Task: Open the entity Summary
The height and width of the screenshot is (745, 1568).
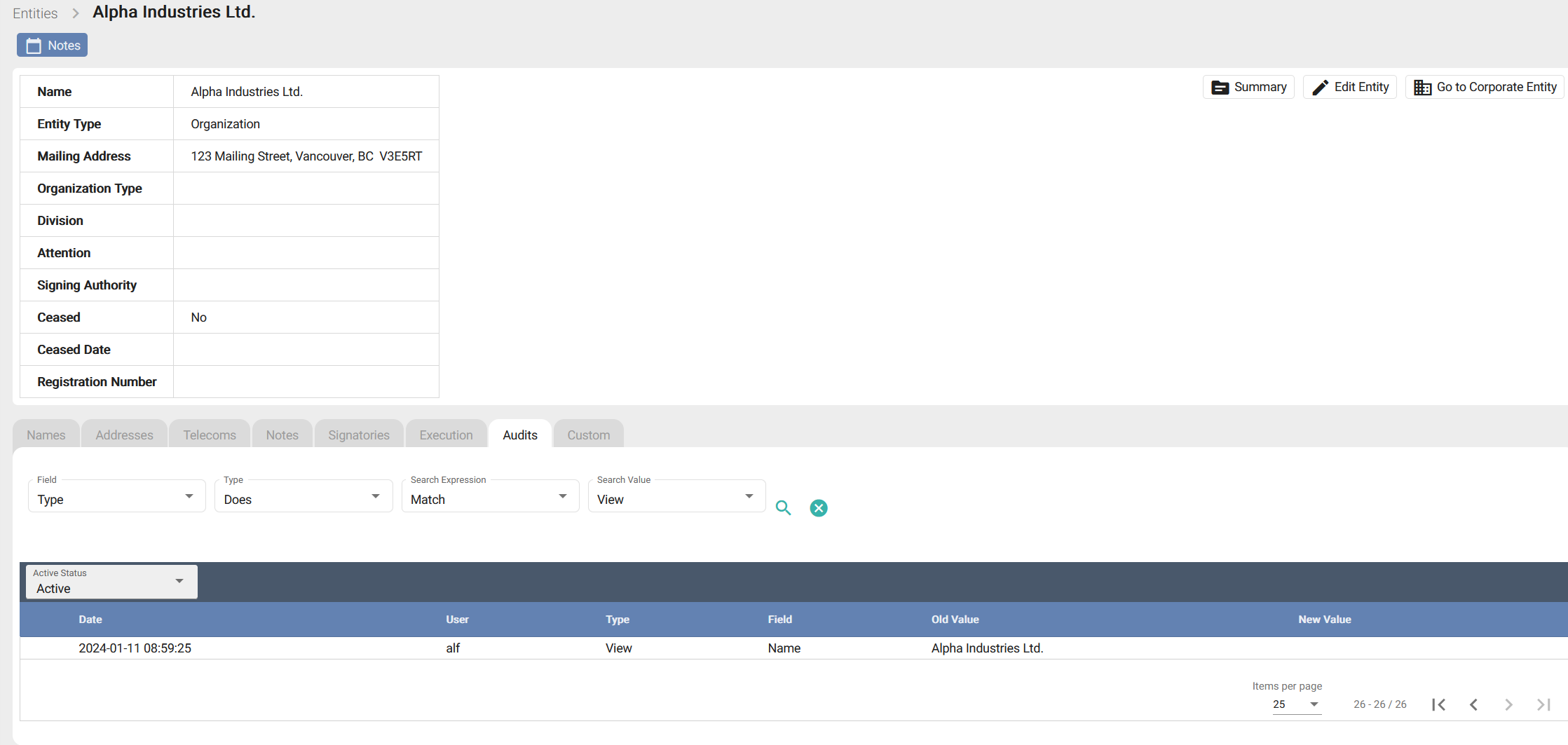Action: point(1248,87)
